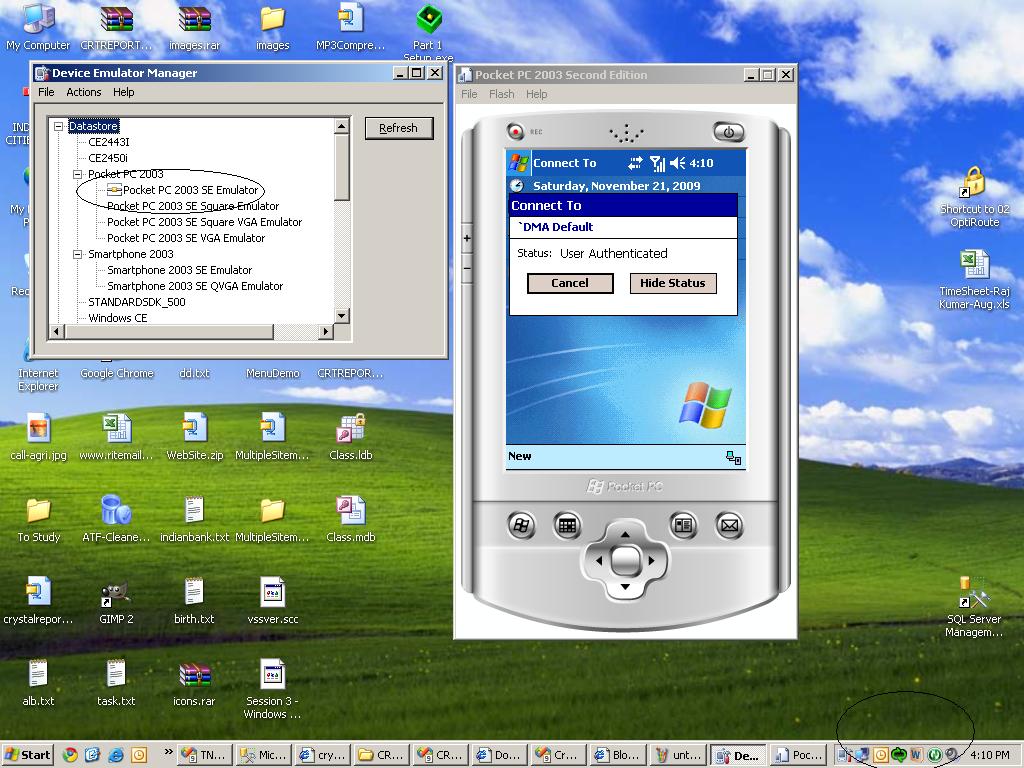Open the Flash menu in the emulator window

click(x=501, y=93)
